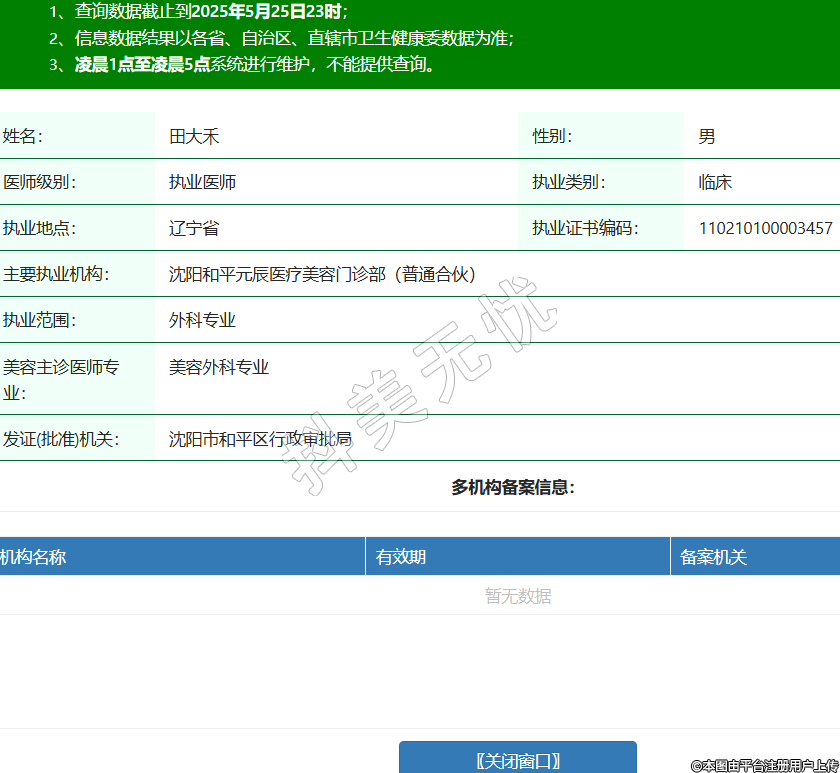
Task: Click the 执业范围 value 外科专业
Action: tap(203, 320)
